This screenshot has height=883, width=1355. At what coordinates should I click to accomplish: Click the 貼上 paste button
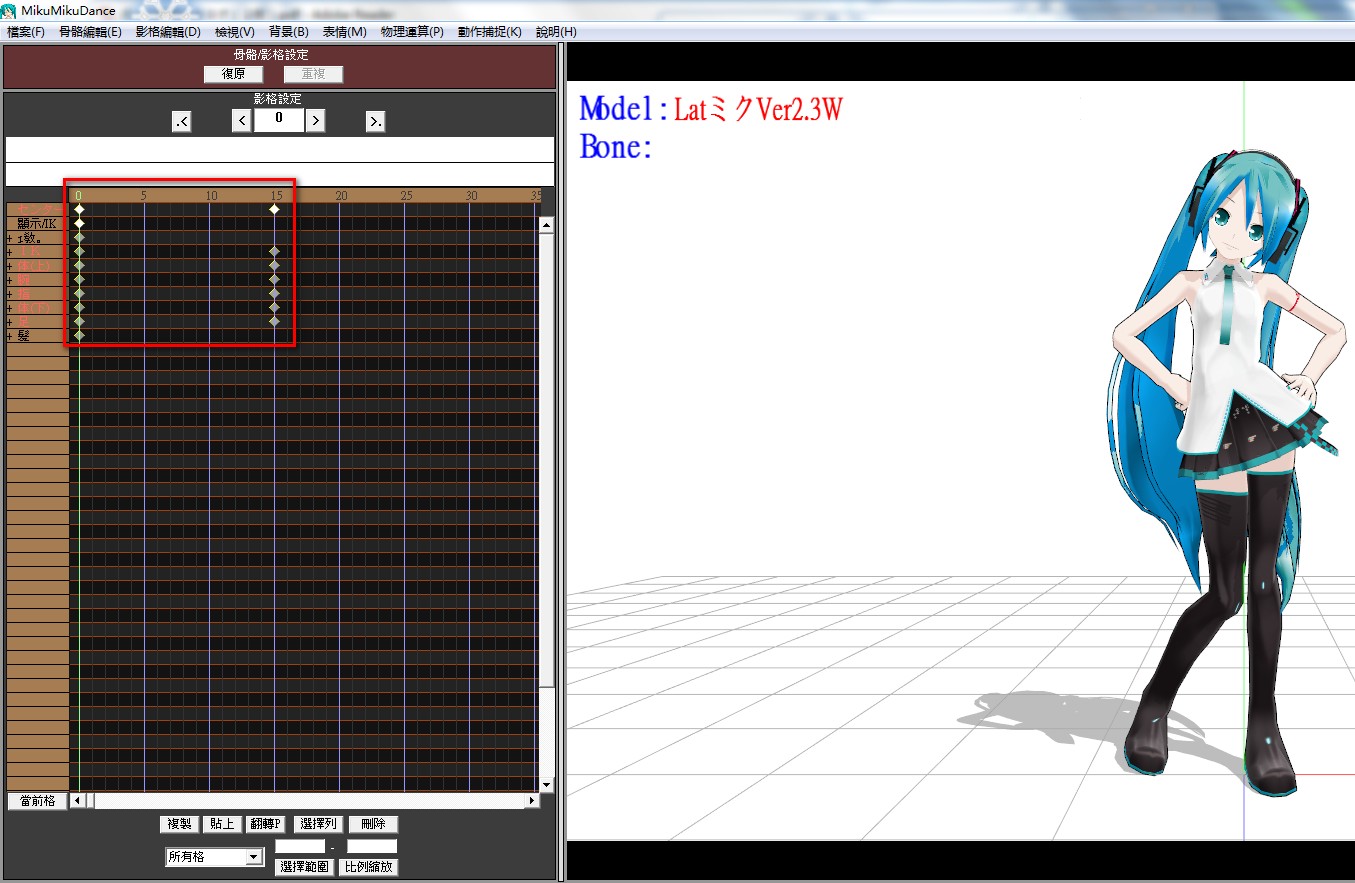tap(222, 824)
